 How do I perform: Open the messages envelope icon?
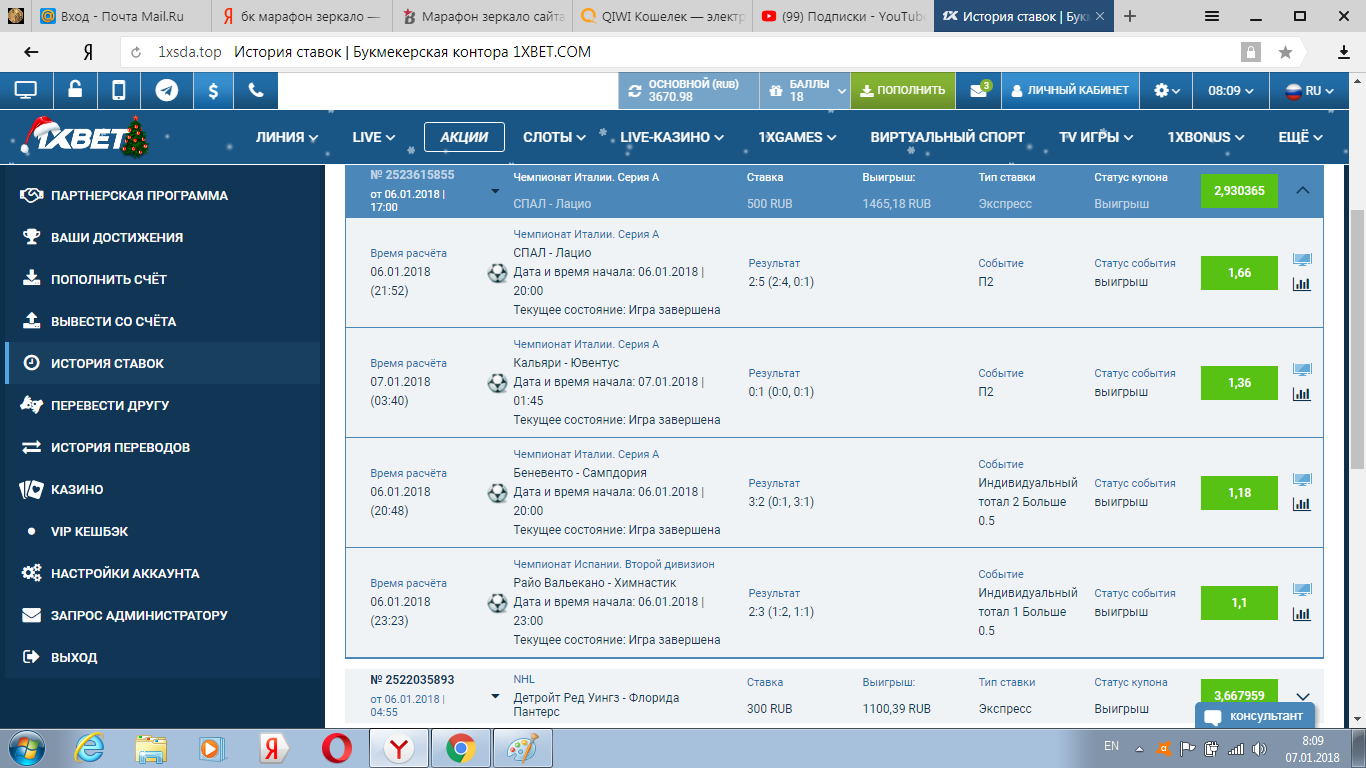(x=979, y=90)
